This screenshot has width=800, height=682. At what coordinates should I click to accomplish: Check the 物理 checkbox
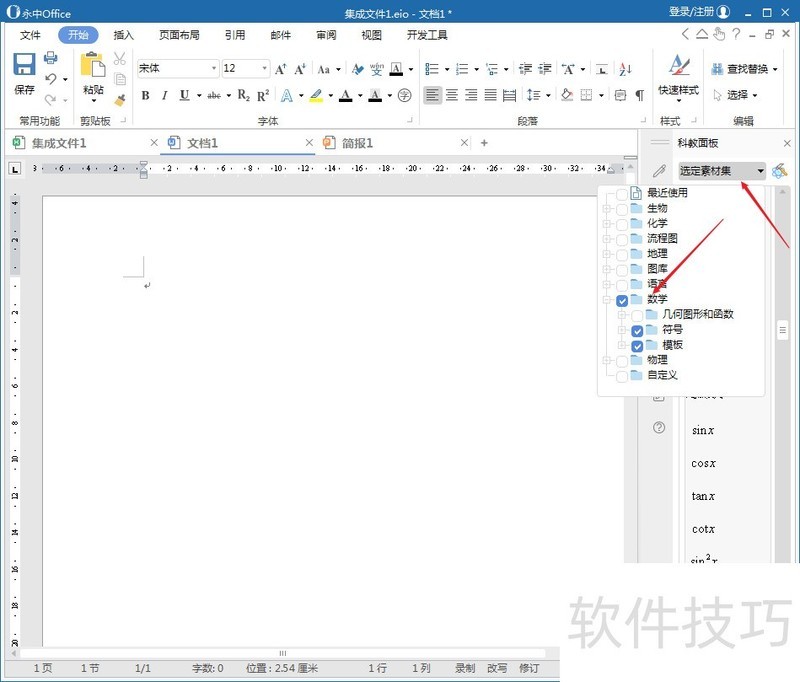tap(622, 361)
